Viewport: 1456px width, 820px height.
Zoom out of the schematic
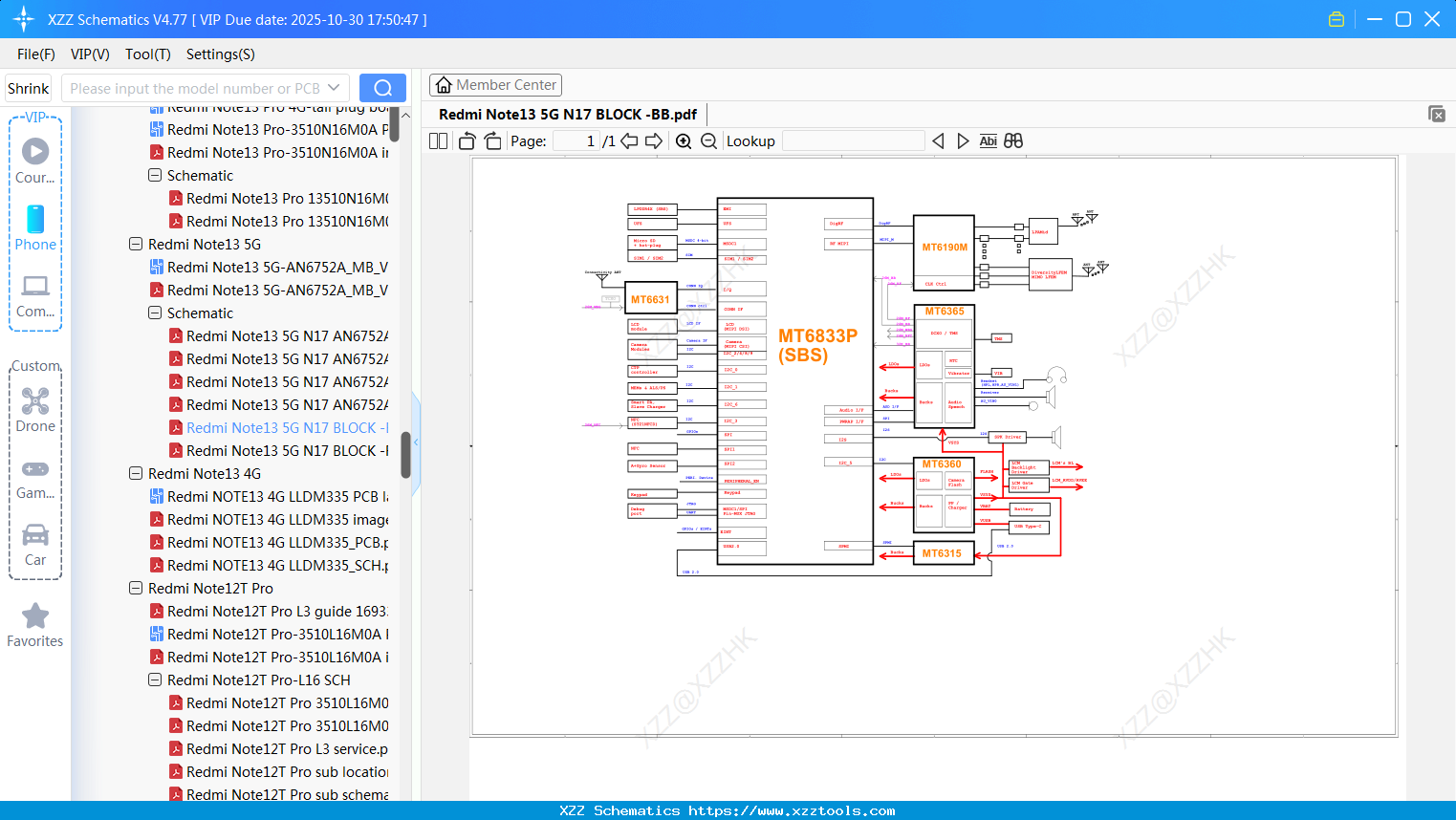[x=708, y=141]
